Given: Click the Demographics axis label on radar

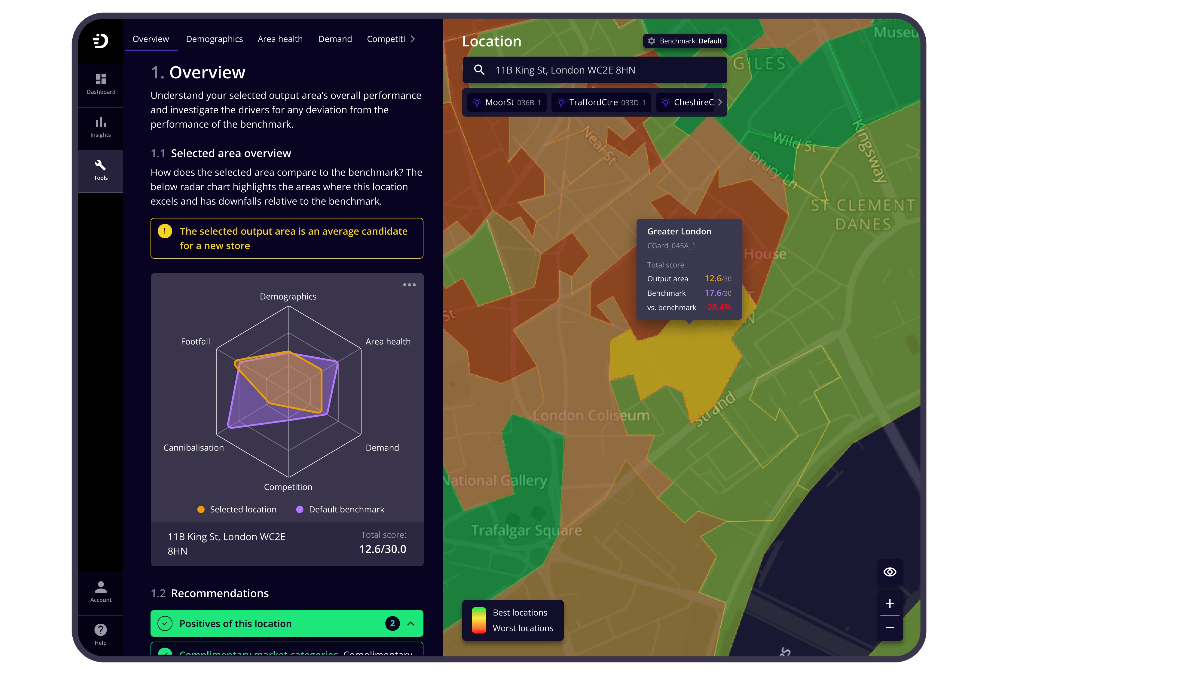Looking at the screenshot, I should [x=288, y=296].
